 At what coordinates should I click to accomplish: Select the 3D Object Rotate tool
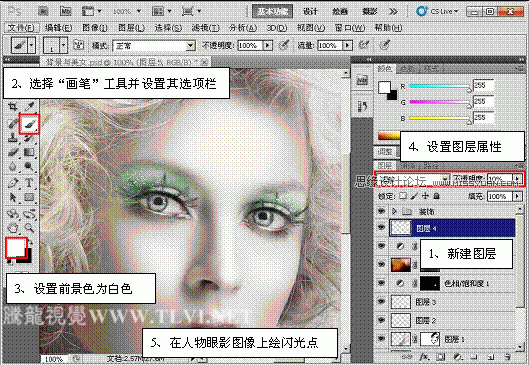click(13, 214)
